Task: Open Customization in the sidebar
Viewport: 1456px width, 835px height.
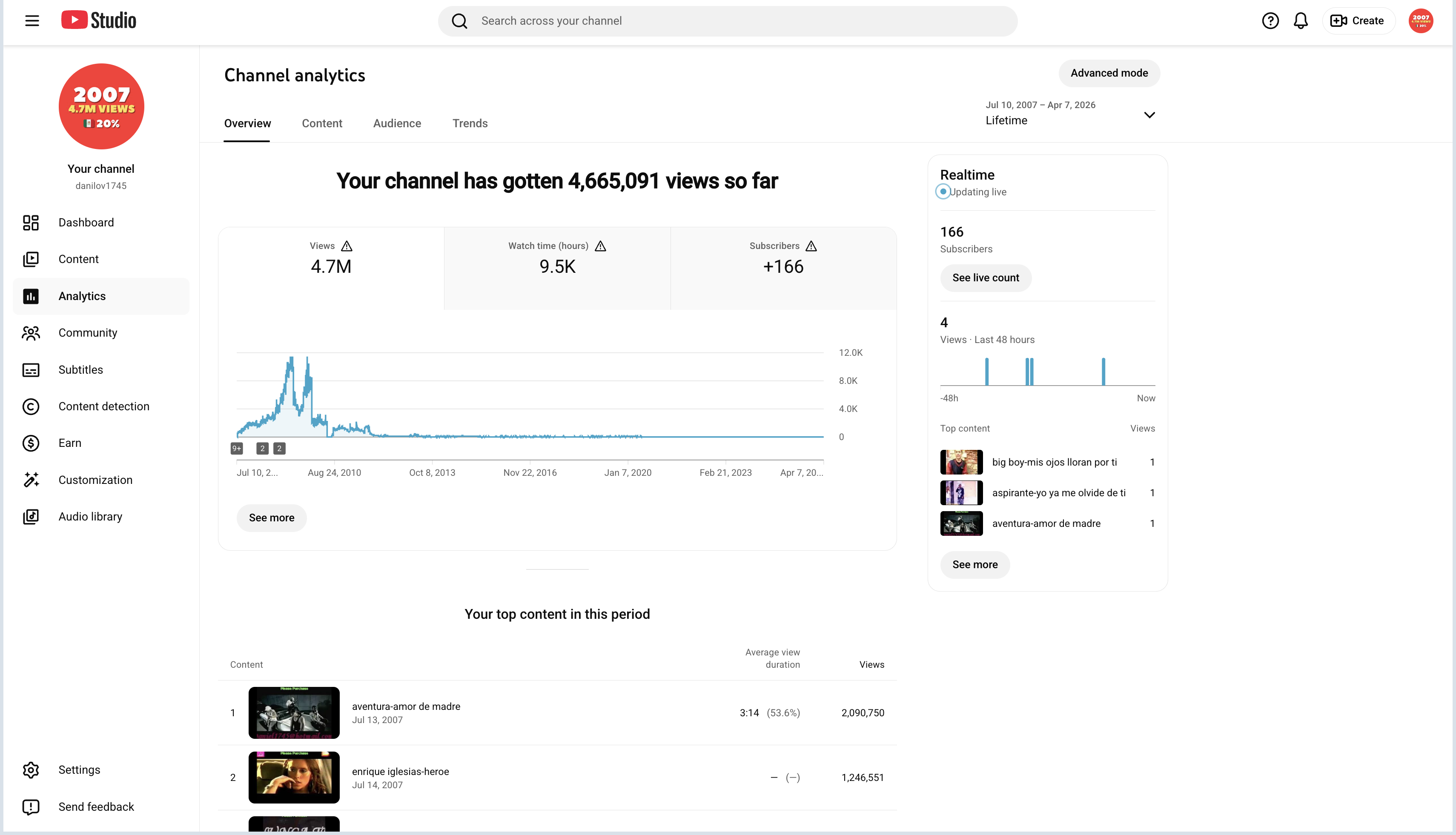Action: (x=101, y=480)
